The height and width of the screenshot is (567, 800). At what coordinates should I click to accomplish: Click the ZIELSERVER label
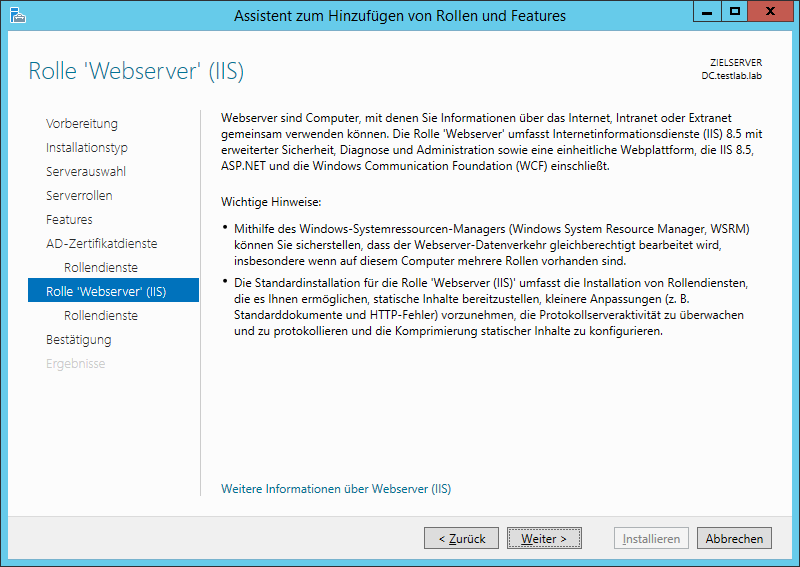coord(736,63)
